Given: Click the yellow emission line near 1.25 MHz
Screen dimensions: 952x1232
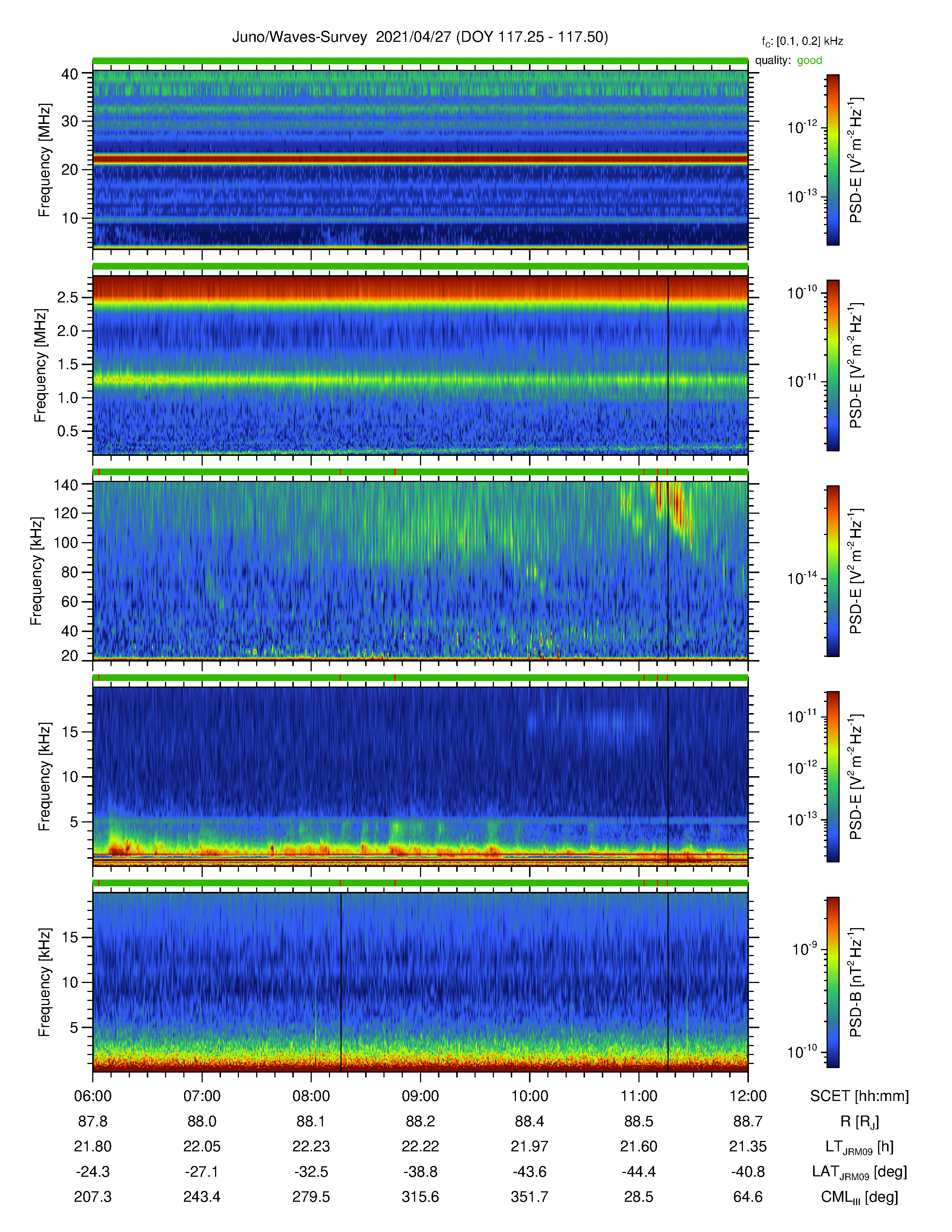Looking at the screenshot, I should click(420, 380).
